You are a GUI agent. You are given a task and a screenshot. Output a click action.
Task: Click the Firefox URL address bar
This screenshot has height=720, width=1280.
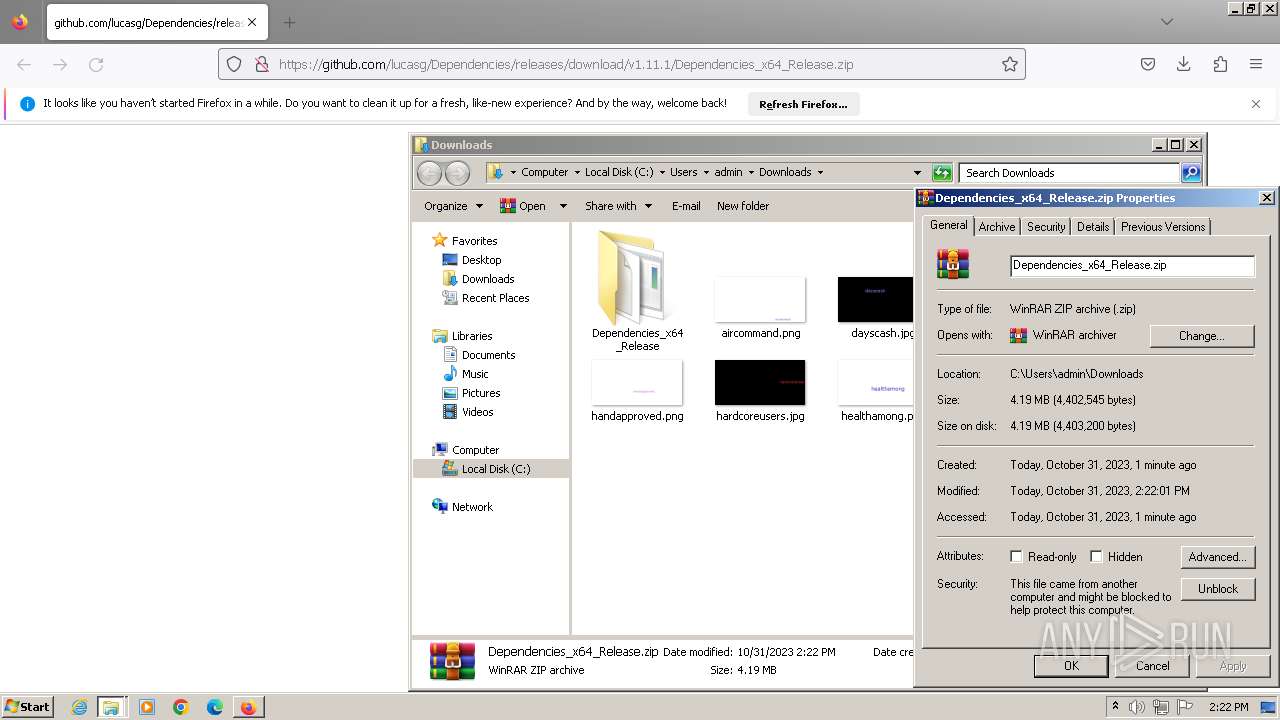[622, 64]
